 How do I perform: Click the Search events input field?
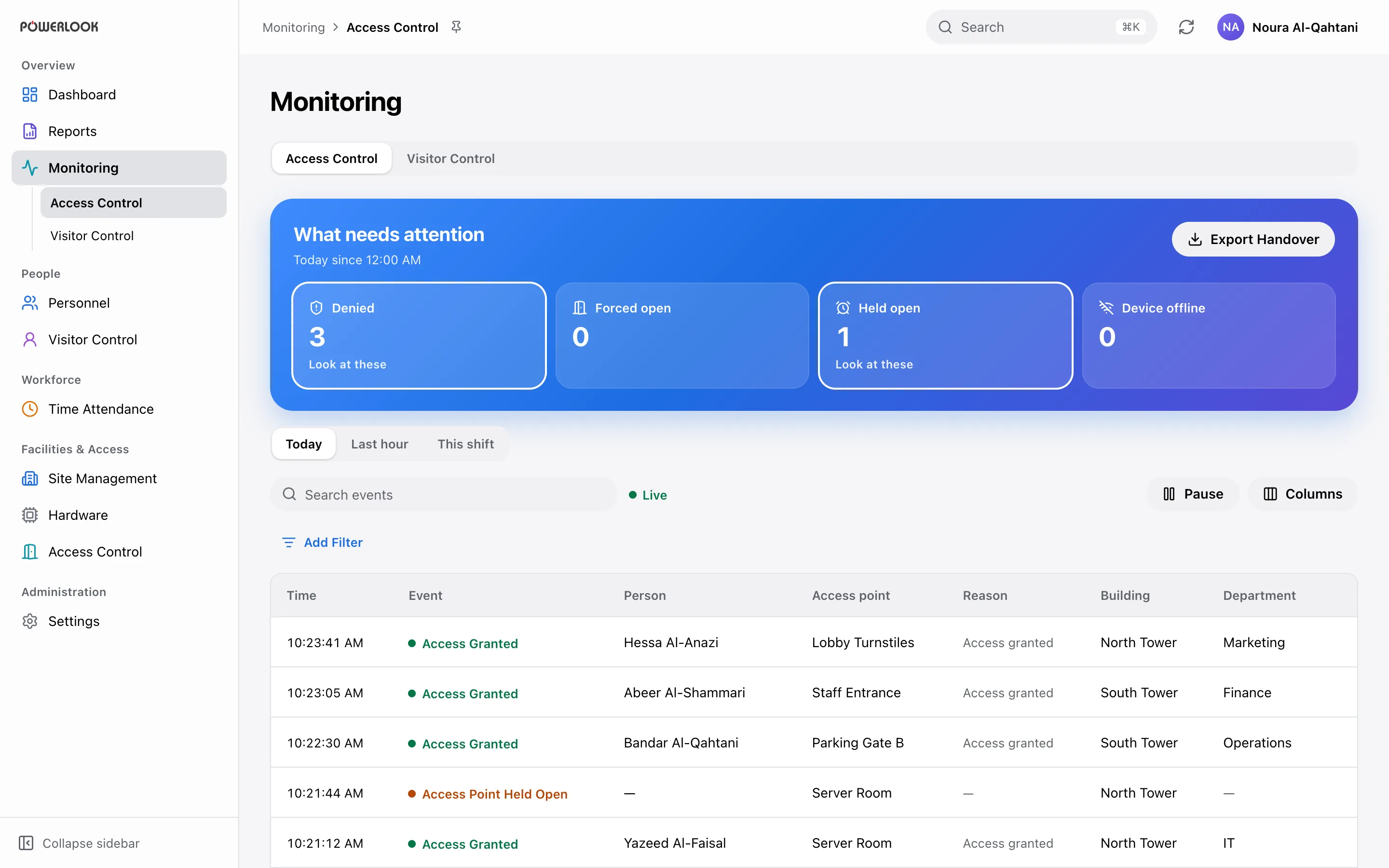coord(444,494)
